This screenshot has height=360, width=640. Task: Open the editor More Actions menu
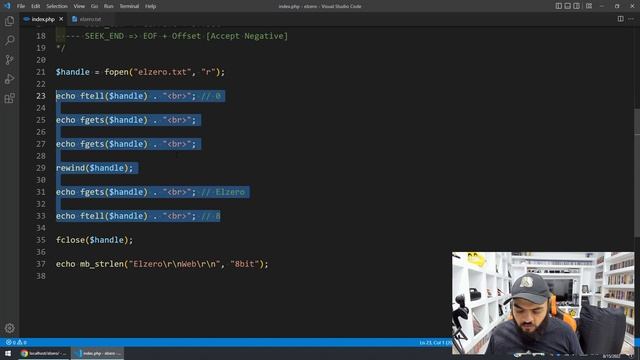[631, 19]
